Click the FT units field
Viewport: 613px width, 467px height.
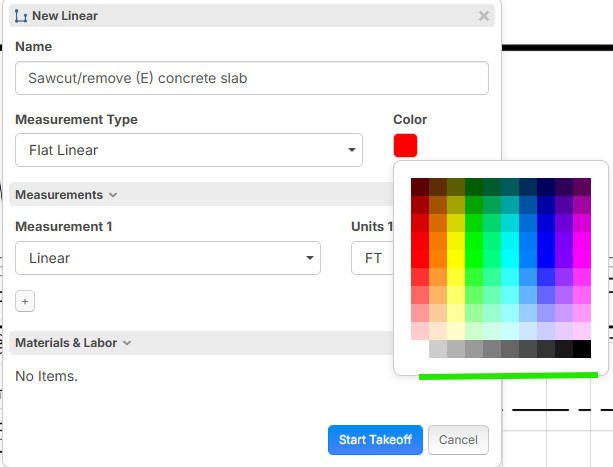coord(373,258)
